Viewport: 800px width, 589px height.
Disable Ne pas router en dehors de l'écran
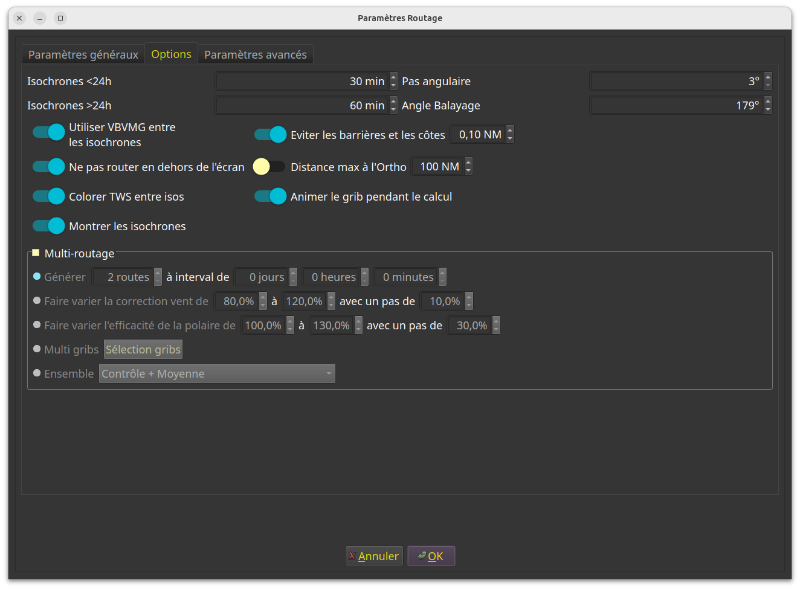(48, 166)
